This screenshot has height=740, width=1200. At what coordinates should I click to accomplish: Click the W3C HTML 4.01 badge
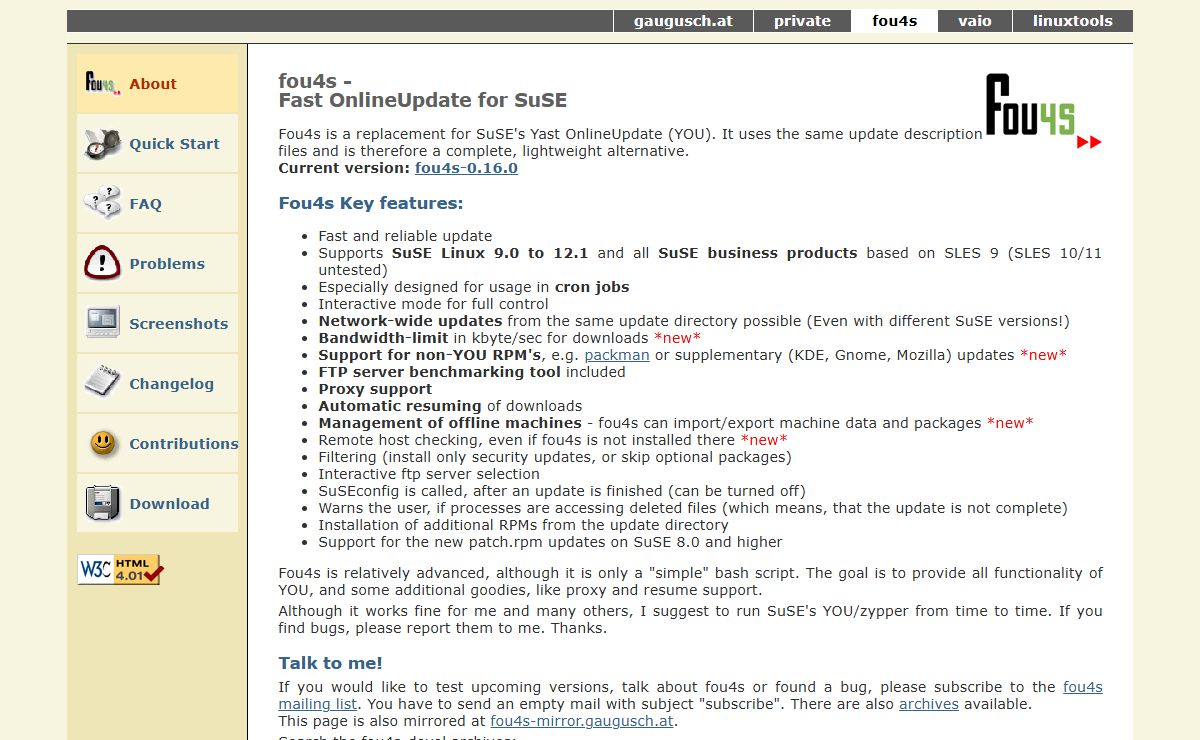[120, 570]
